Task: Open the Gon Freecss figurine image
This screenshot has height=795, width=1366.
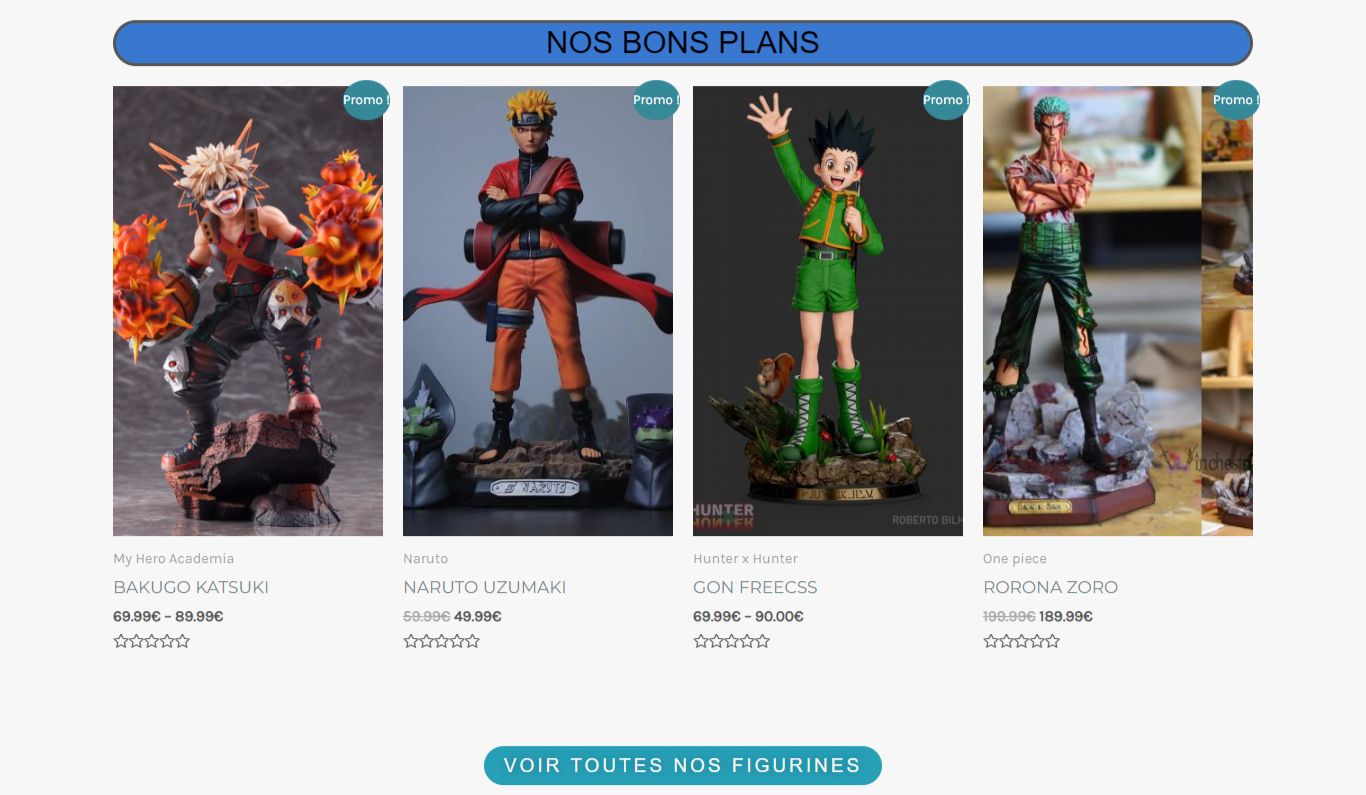Action: tap(828, 311)
